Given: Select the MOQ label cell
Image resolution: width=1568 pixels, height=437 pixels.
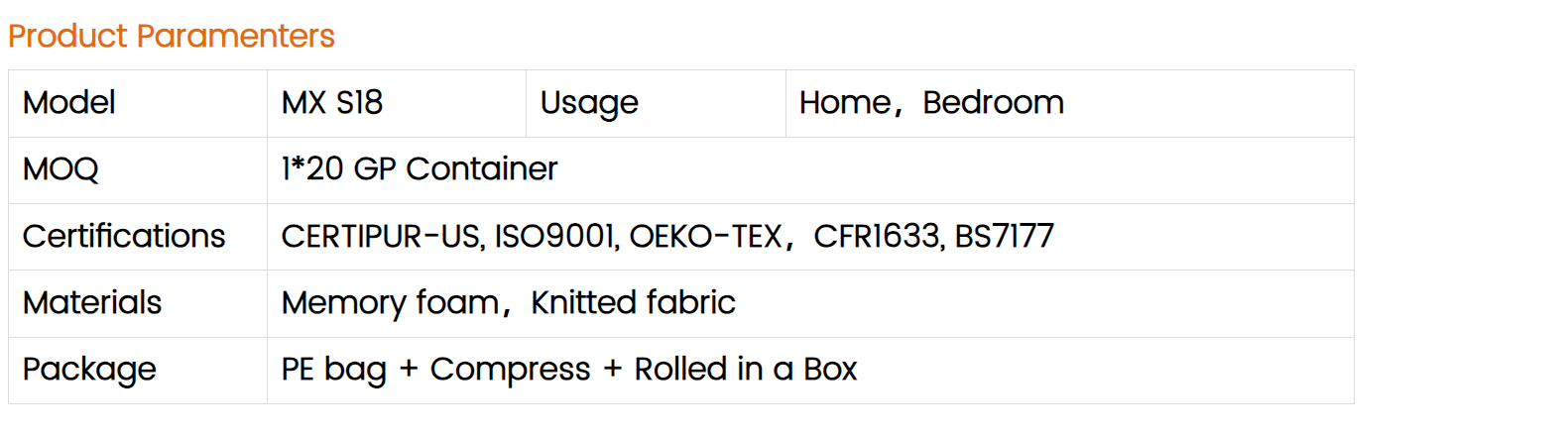Looking at the screenshot, I should pos(138,169).
